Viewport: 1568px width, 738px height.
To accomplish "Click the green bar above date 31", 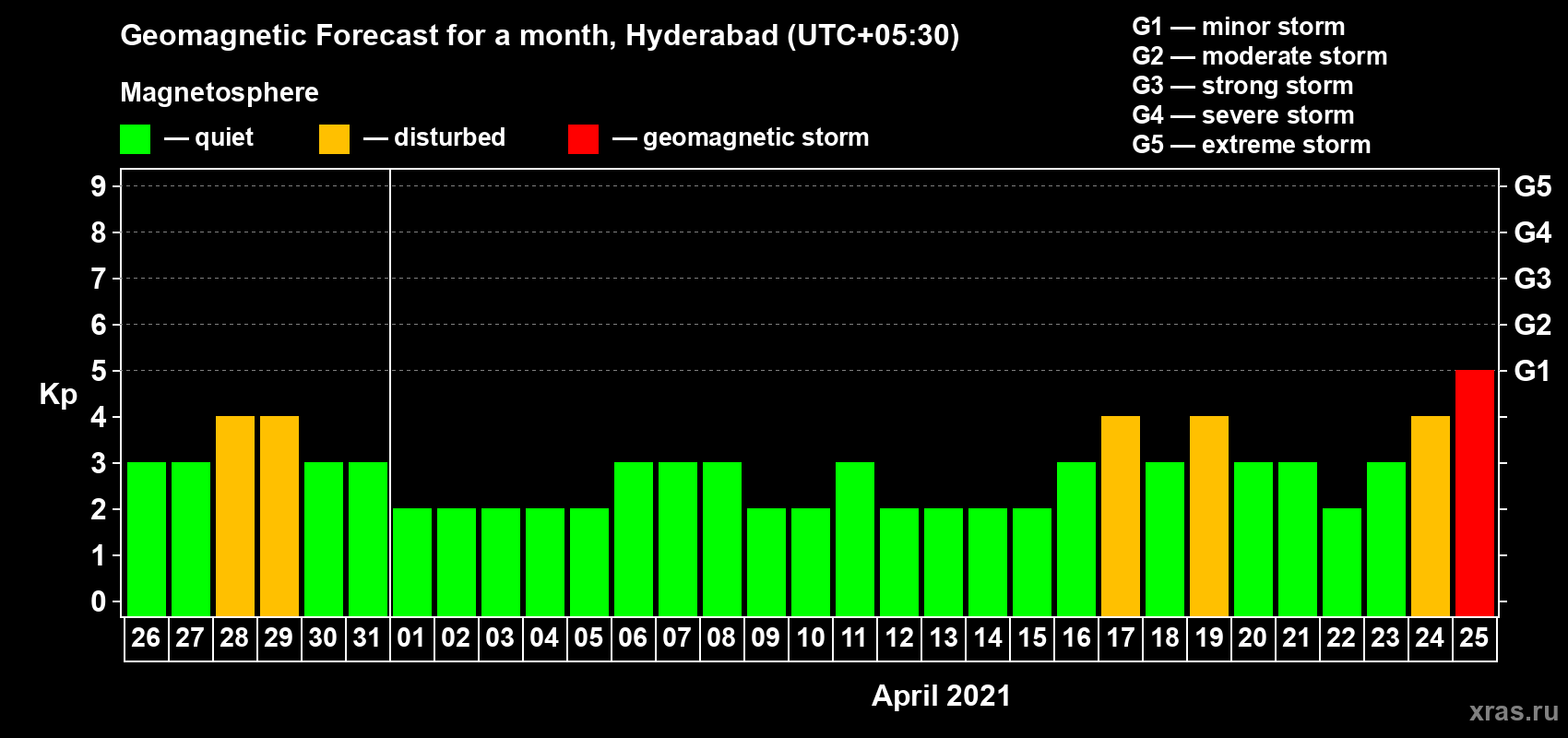I will coord(368,539).
